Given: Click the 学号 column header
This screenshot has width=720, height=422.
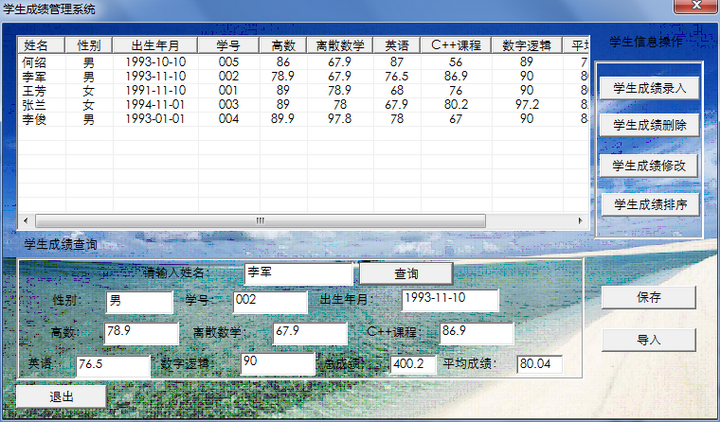Looking at the screenshot, I should [x=229, y=45].
